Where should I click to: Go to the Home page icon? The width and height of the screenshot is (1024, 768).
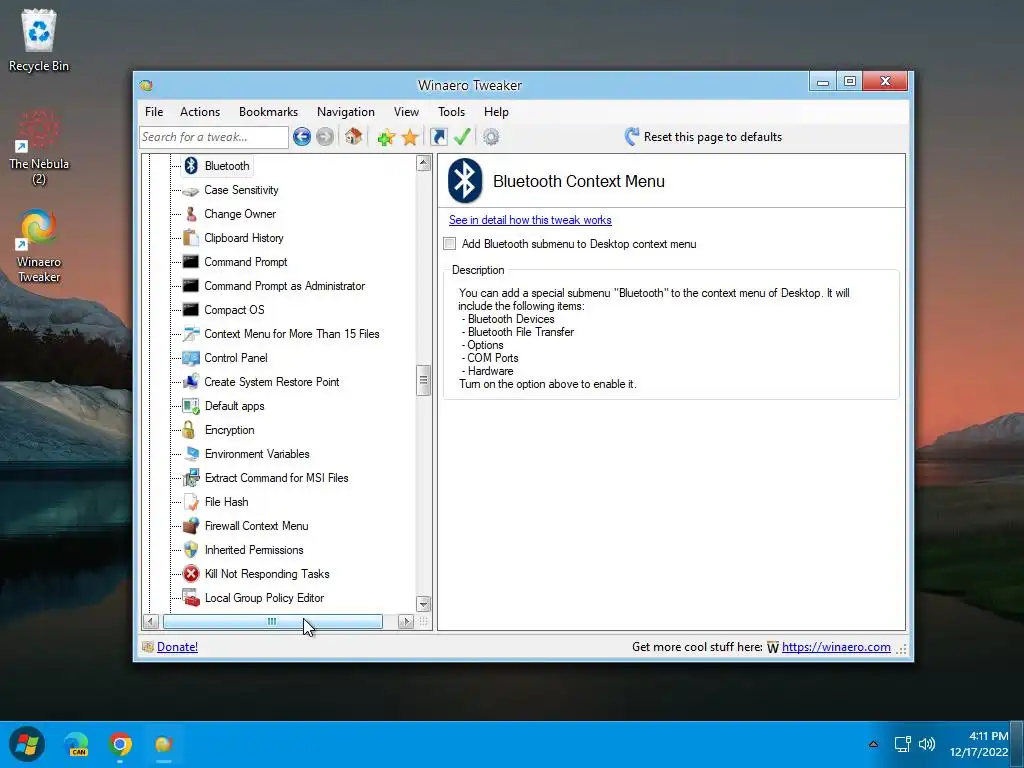pos(353,136)
